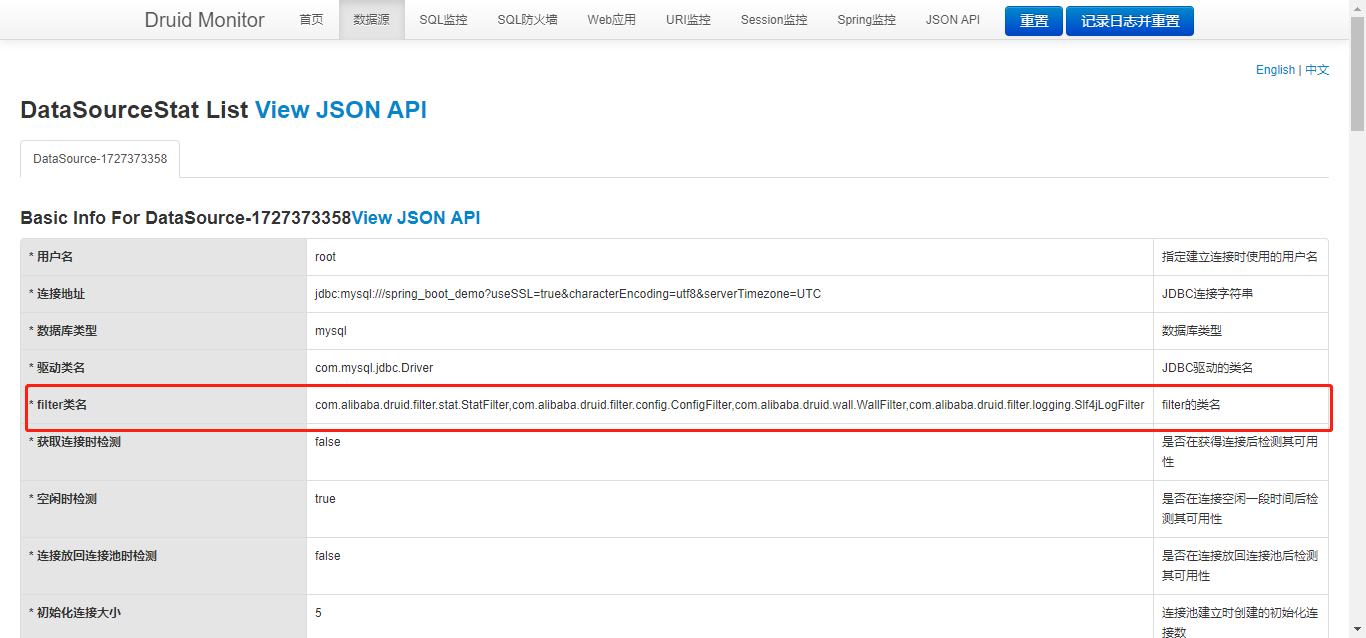Click the com.mysql.jdbc.Driver value
This screenshot has height=638, width=1366.
[x=374, y=368]
